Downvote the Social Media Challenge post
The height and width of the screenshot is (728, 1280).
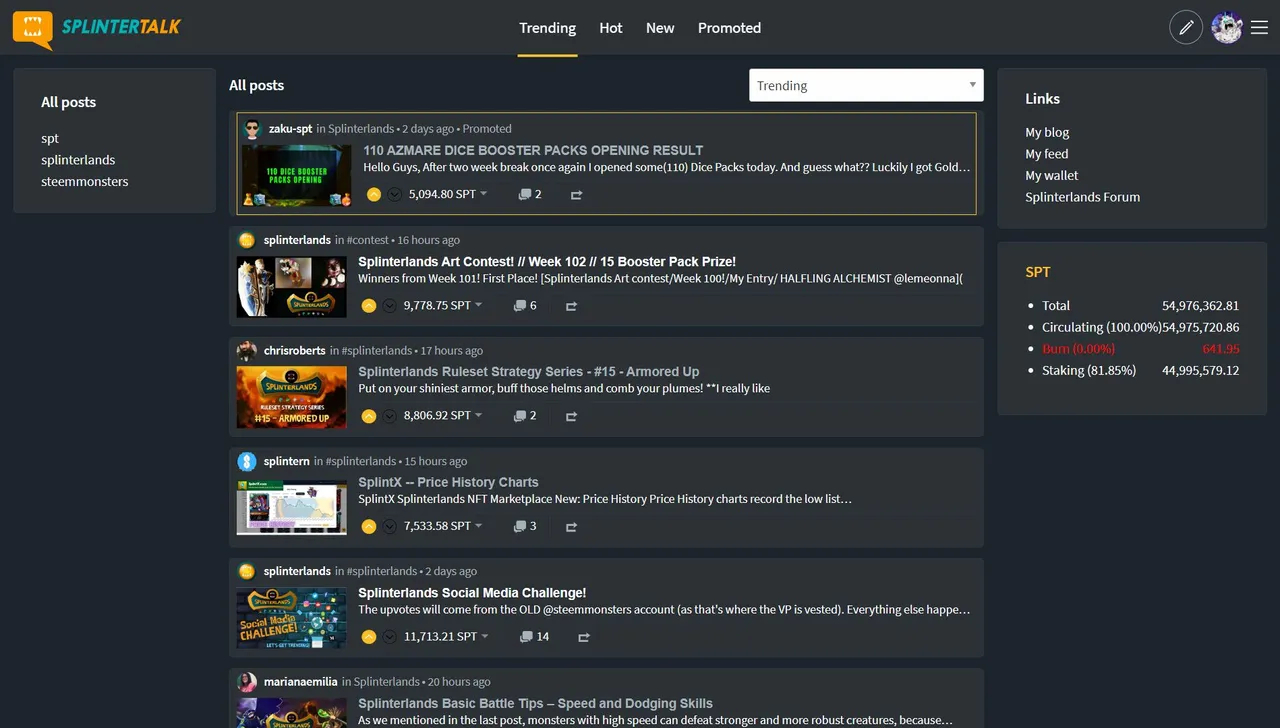click(390, 637)
